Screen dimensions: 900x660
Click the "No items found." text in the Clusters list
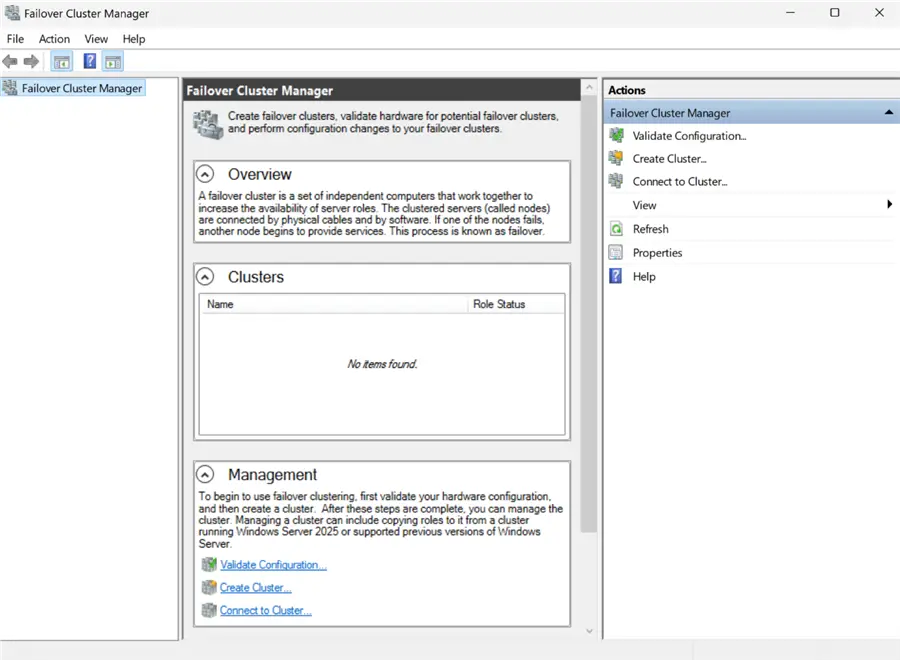[382, 364]
